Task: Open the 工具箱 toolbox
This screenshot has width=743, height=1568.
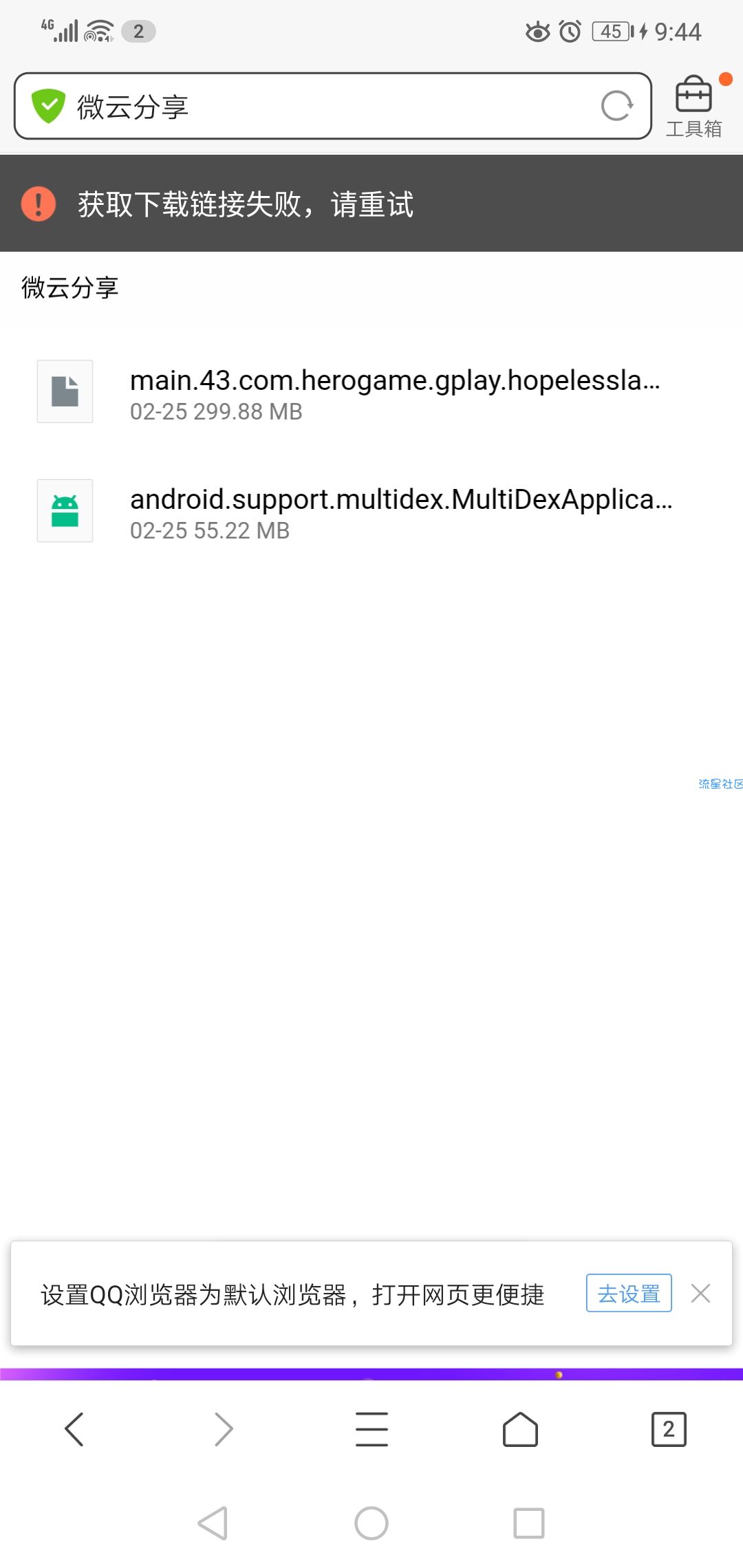Action: (693, 107)
